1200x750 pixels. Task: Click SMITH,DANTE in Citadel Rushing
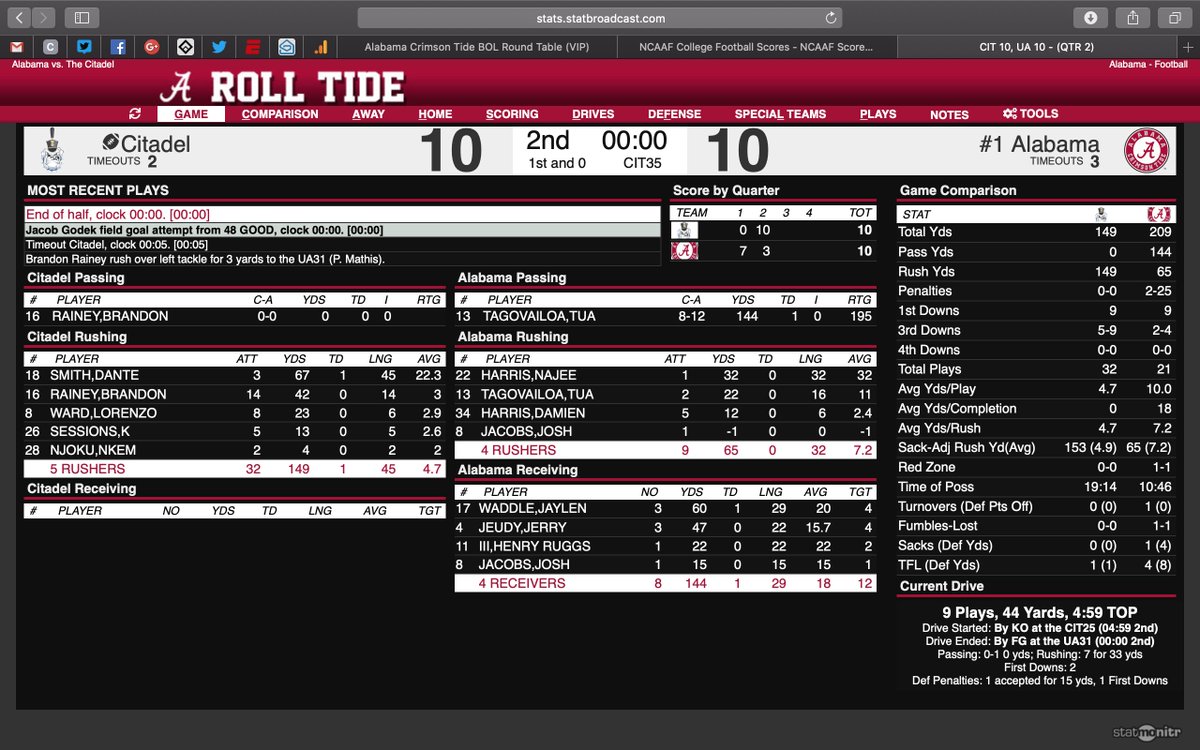click(96, 374)
